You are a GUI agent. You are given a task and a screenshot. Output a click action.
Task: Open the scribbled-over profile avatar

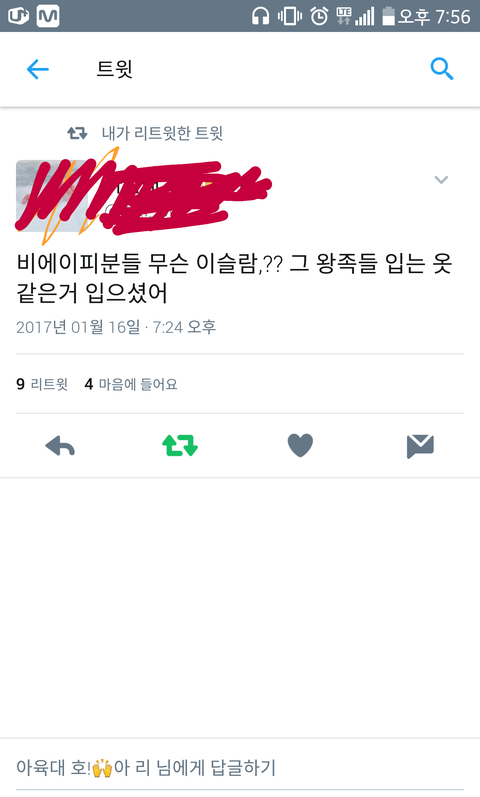tap(52, 196)
